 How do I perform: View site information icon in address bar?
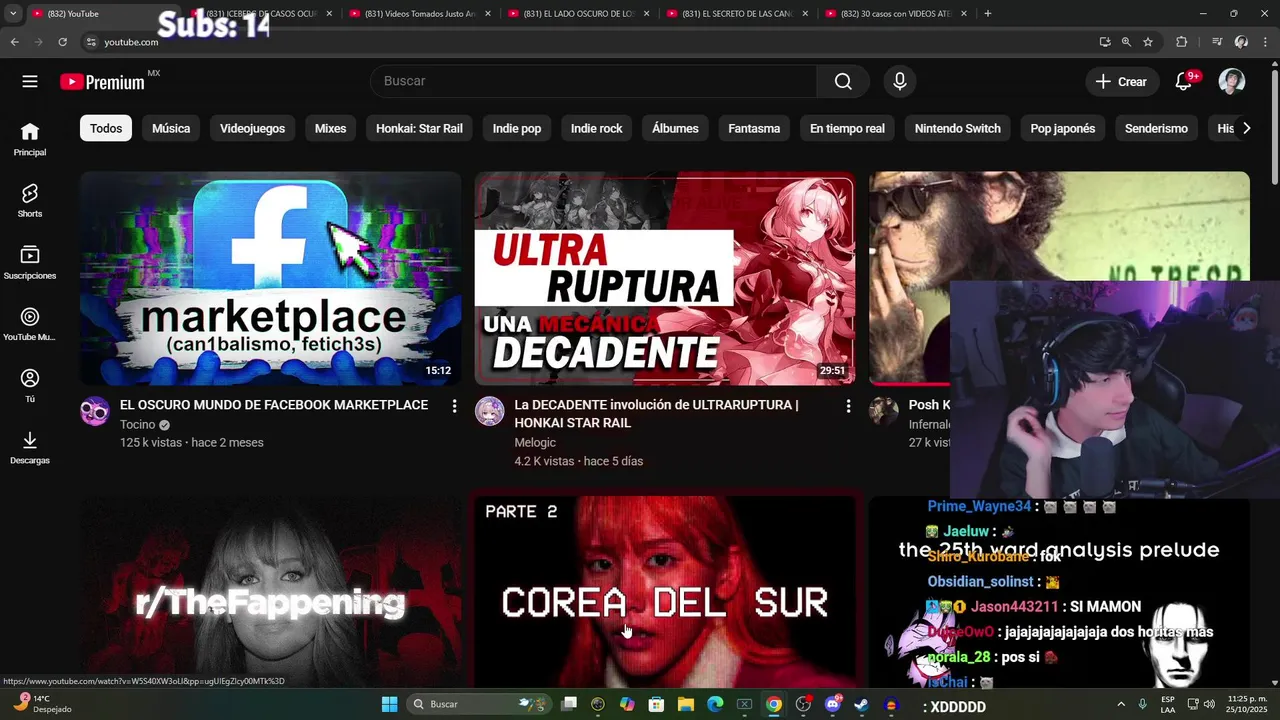pyautogui.click(x=91, y=42)
